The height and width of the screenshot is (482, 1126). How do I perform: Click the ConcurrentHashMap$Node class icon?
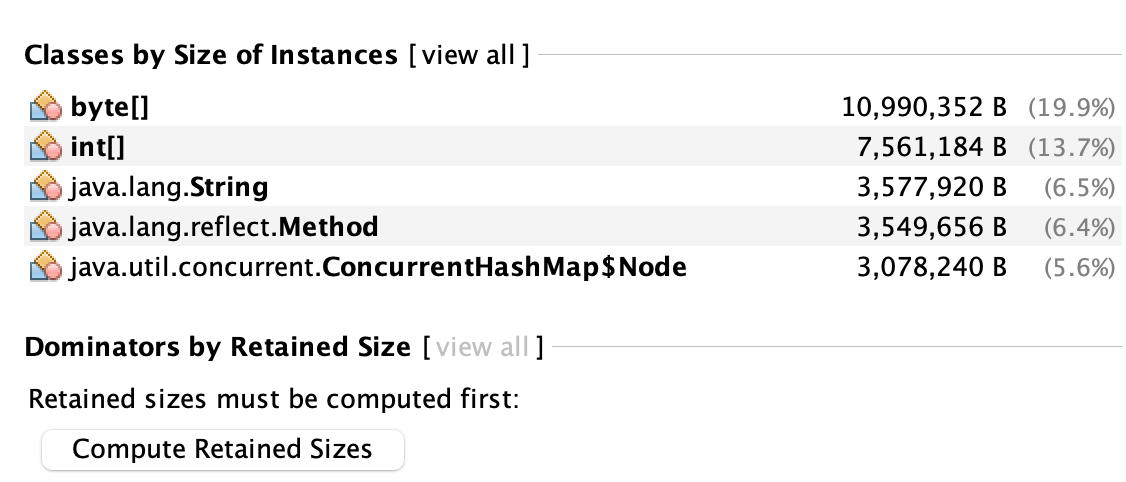[46, 267]
